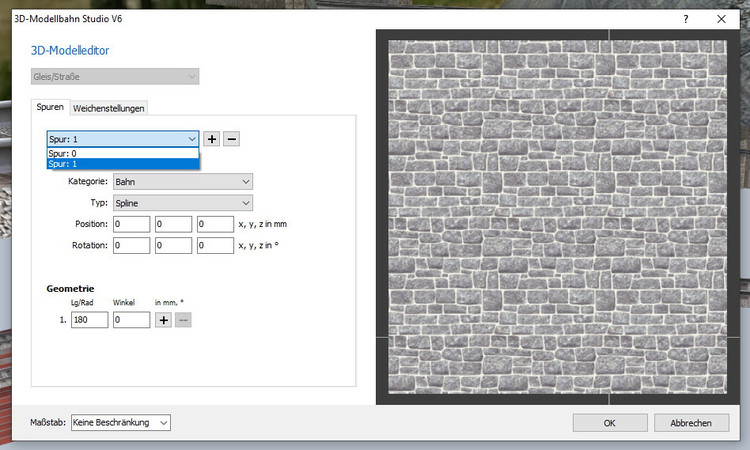The image size is (750, 450).
Task: Open the disabled Gleis/Straße dropdown
Action: pyautogui.click(x=115, y=77)
